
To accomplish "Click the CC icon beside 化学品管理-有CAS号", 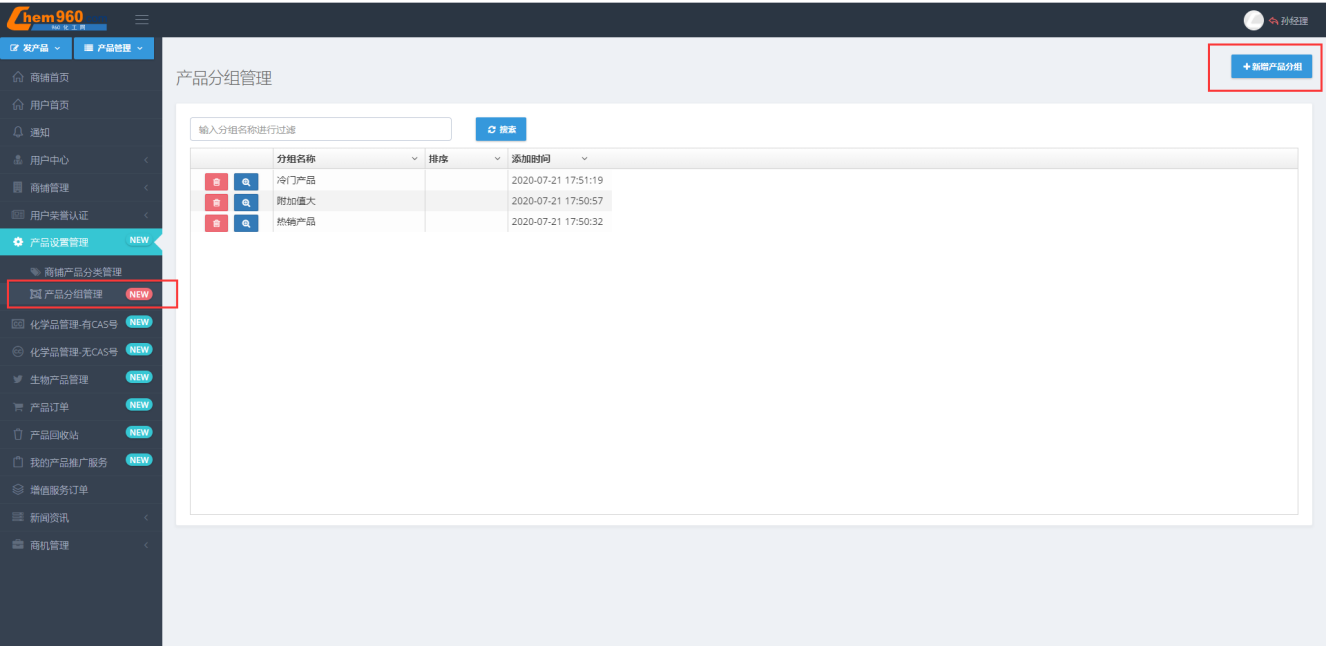I will tap(18, 324).
